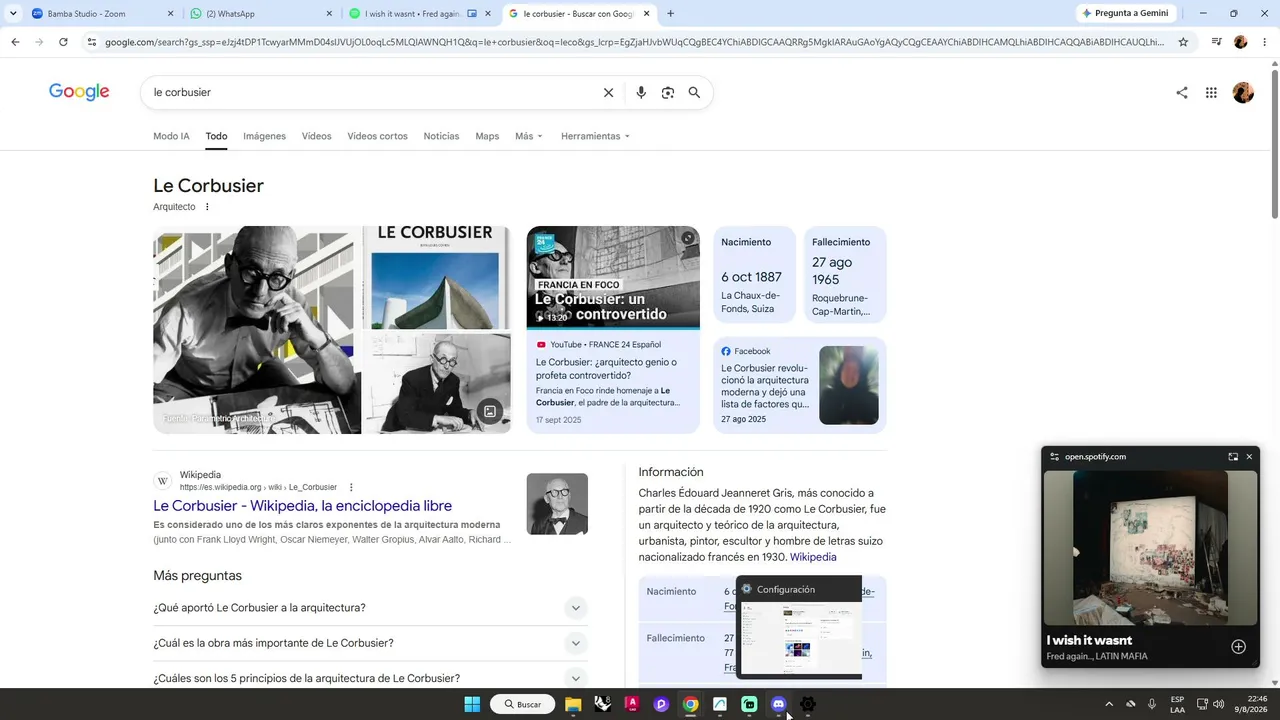Open File Explorer from taskbar
The width and height of the screenshot is (1280, 720).
click(x=573, y=704)
